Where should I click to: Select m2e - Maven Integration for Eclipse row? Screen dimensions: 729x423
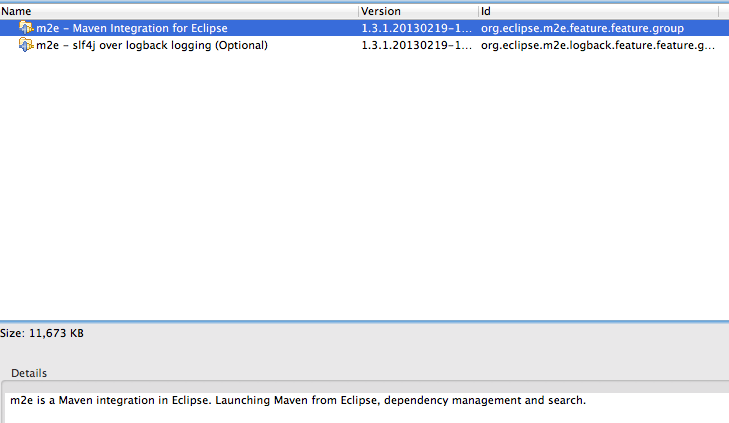[364, 28]
